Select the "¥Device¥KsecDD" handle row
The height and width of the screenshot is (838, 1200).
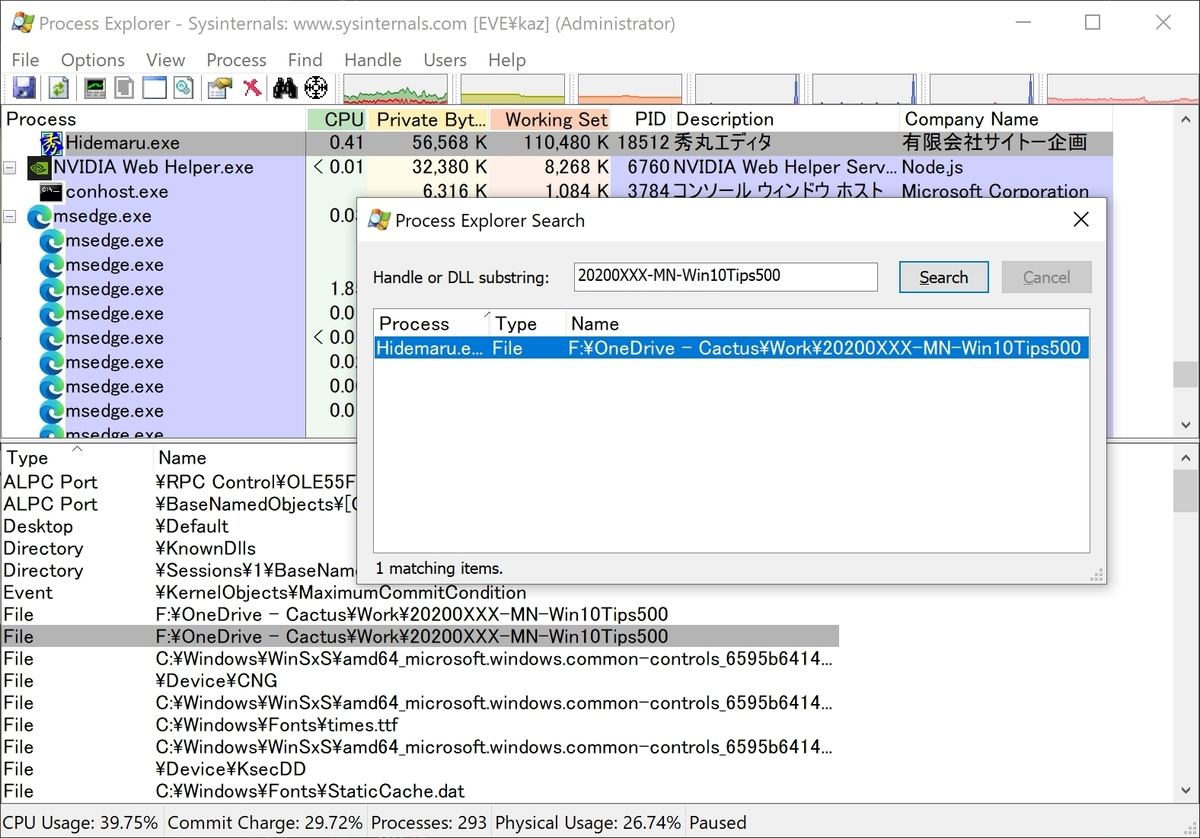(x=419, y=769)
